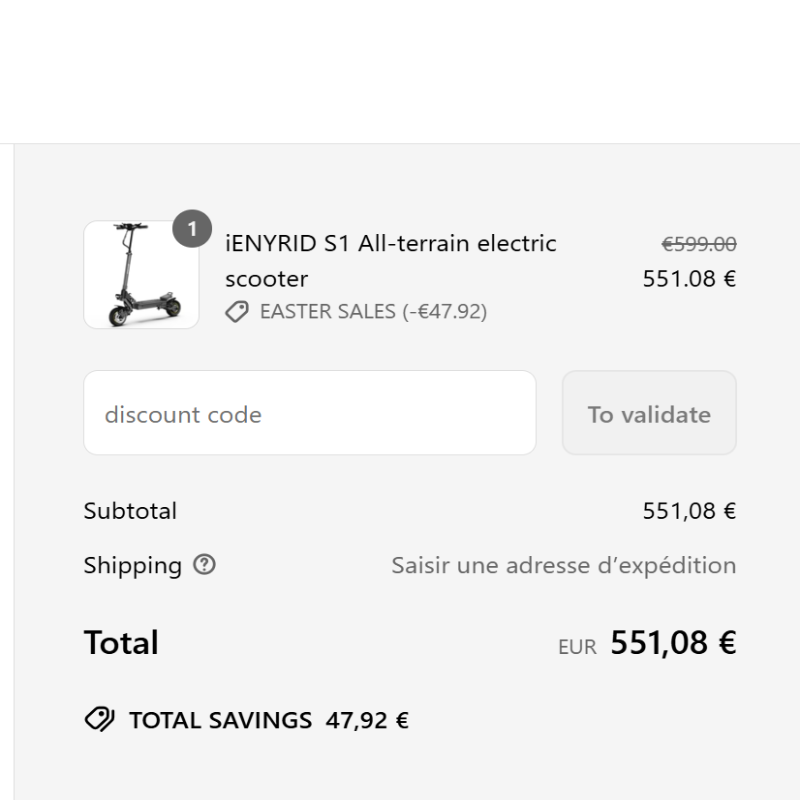The height and width of the screenshot is (800, 800).
Task: Click the EUR currency label
Action: (x=578, y=646)
